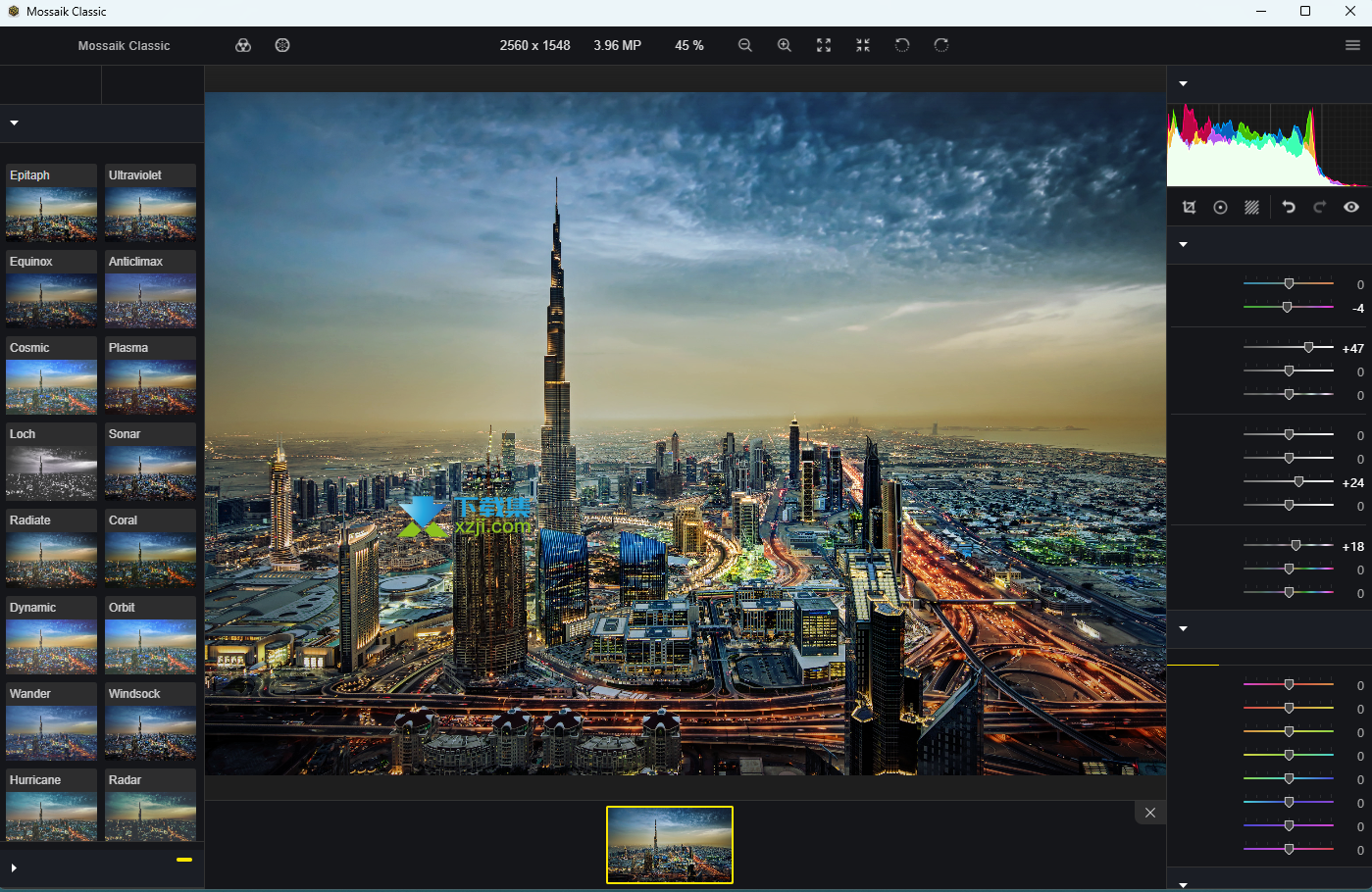Apply the Radar preset

pyautogui.click(x=150, y=805)
